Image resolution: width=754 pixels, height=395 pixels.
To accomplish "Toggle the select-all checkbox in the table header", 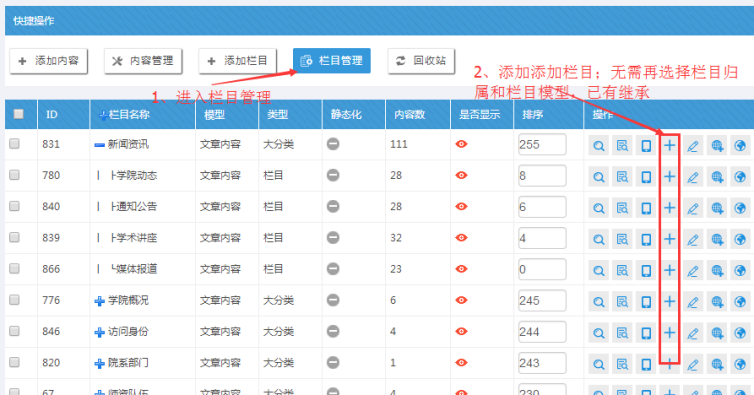I will [x=19, y=114].
